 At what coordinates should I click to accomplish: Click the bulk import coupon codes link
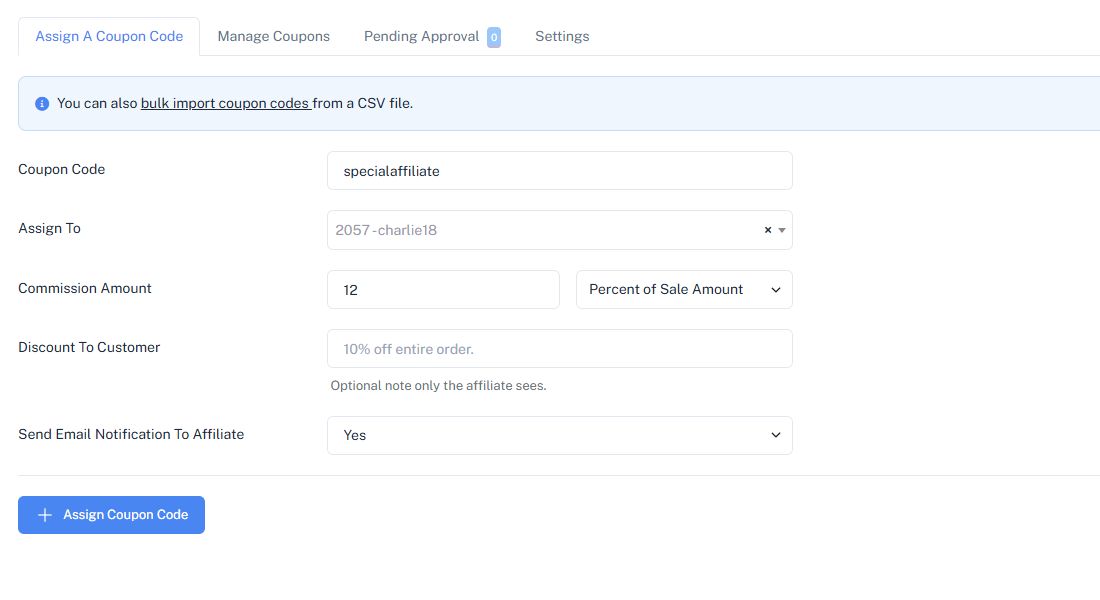225,103
